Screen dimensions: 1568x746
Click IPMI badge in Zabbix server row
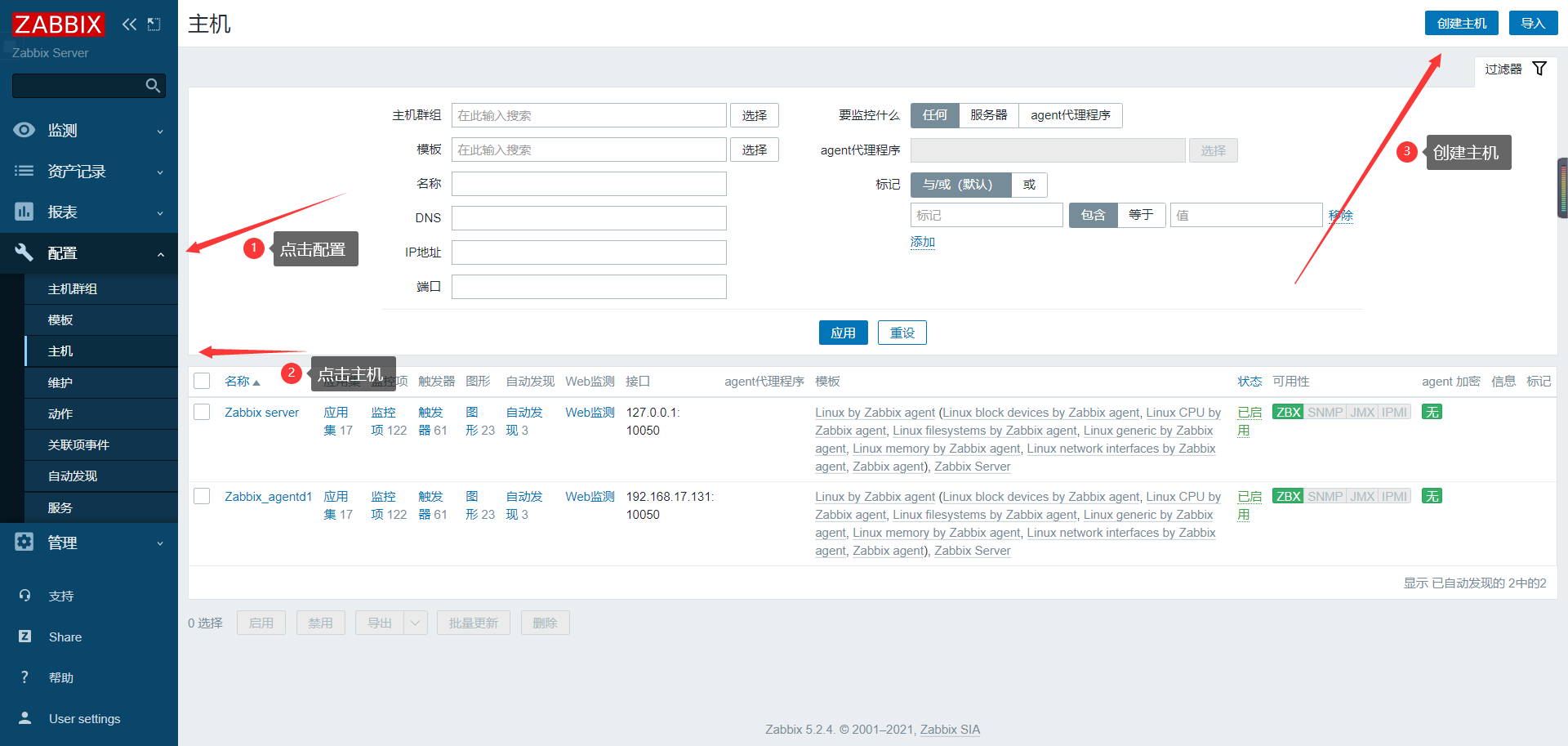1395,412
